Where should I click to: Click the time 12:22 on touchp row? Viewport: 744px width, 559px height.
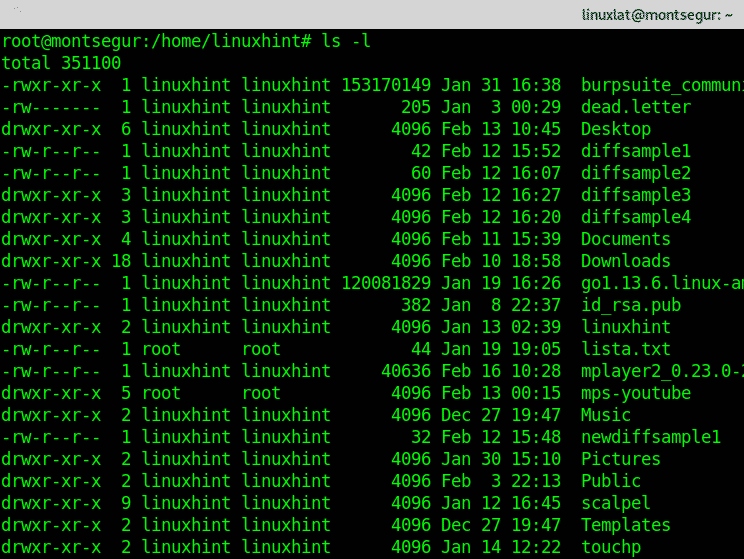click(536, 547)
